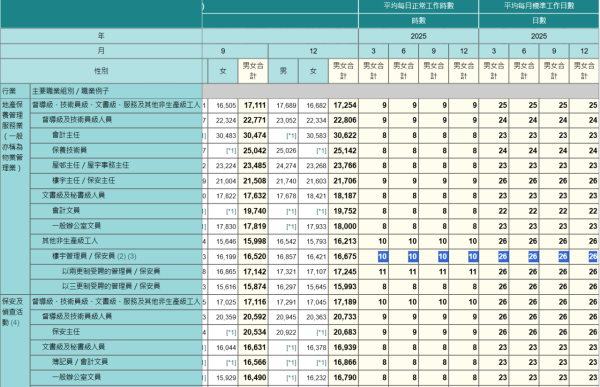Viewport: 600px width, 387px height.
Task: Click the wage value 22,771
Action: pyautogui.click(x=254, y=120)
